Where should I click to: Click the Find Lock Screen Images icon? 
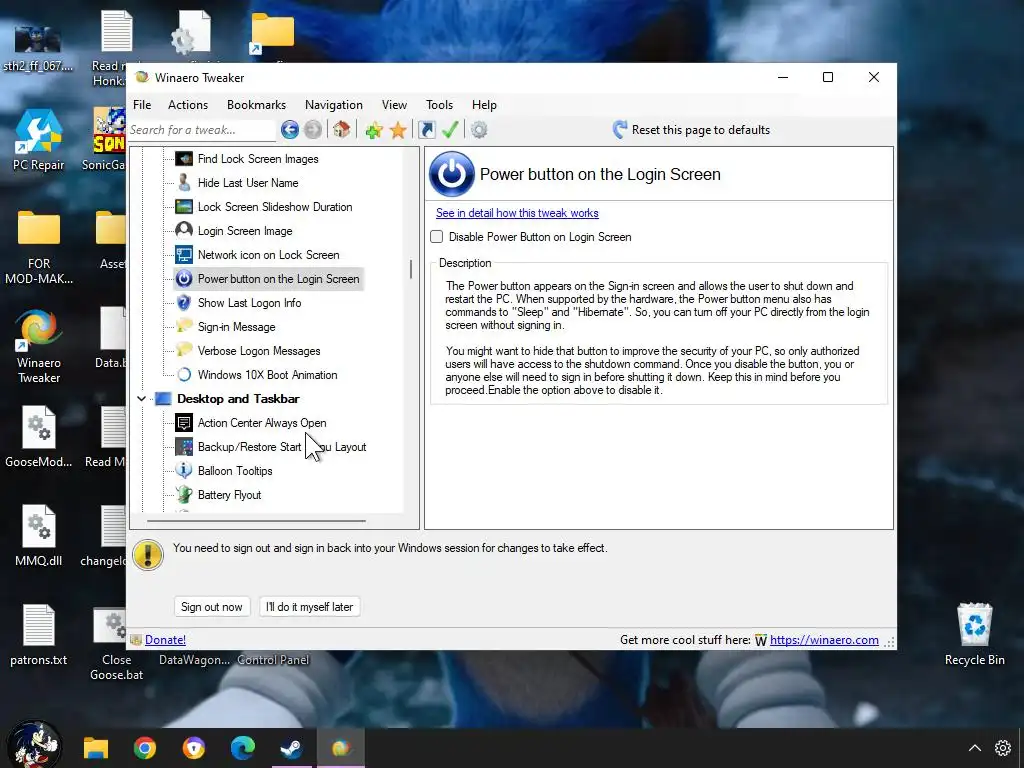(x=184, y=159)
